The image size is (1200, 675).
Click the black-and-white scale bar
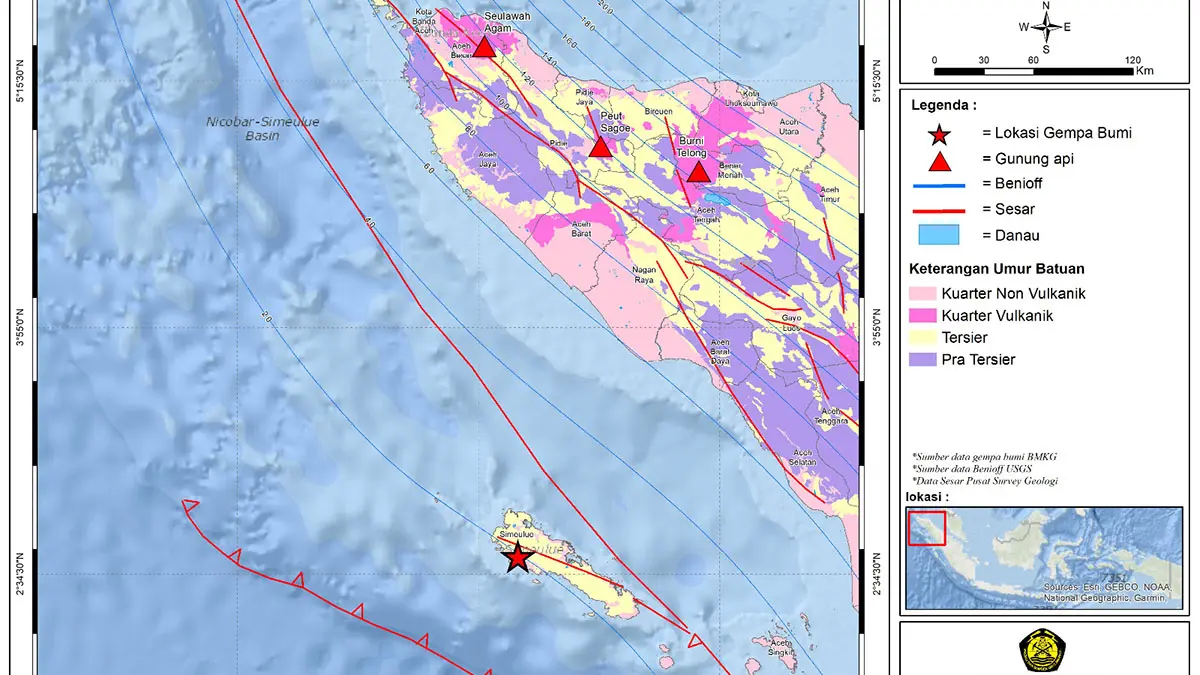pyautogui.click(x=1034, y=72)
